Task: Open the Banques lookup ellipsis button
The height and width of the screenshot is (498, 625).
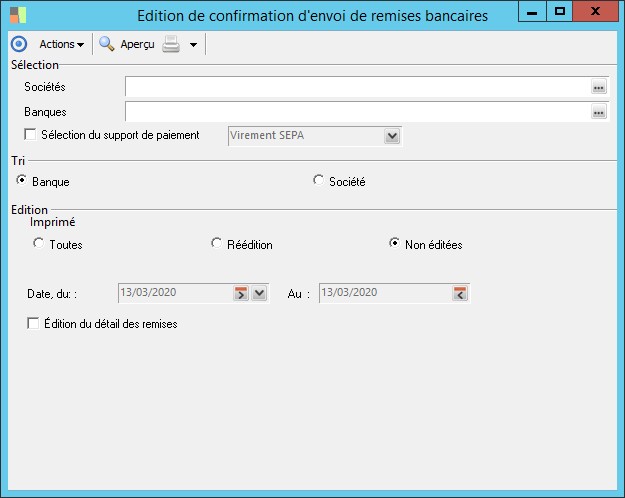Action: 598,112
